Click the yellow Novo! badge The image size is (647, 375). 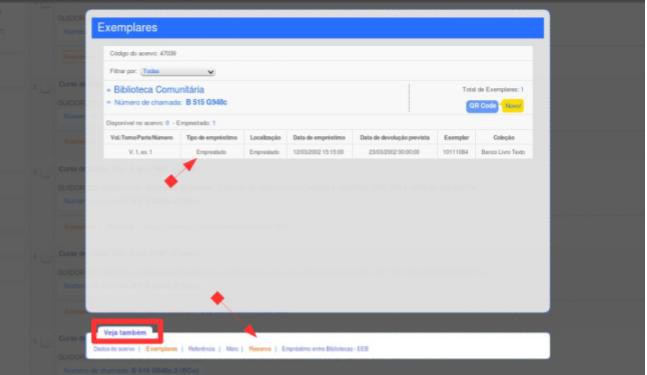[x=513, y=106]
